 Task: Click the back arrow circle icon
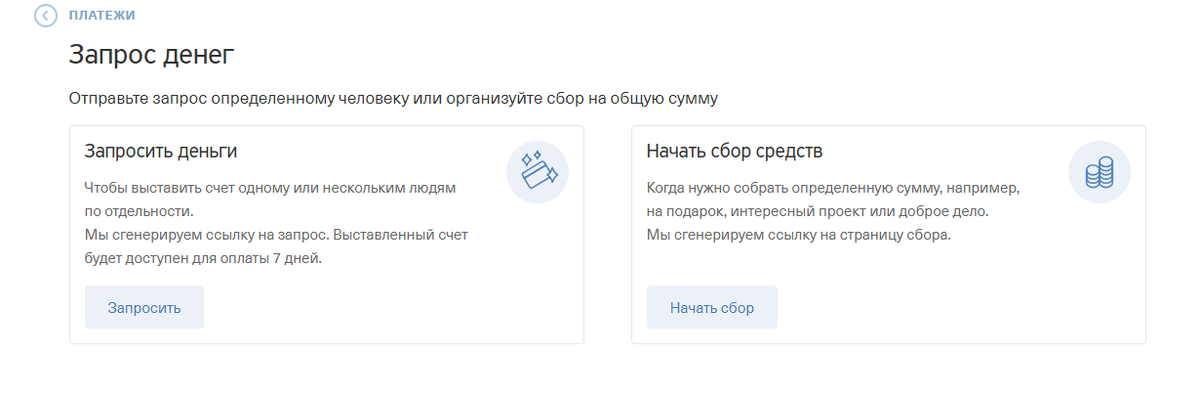(x=45, y=15)
